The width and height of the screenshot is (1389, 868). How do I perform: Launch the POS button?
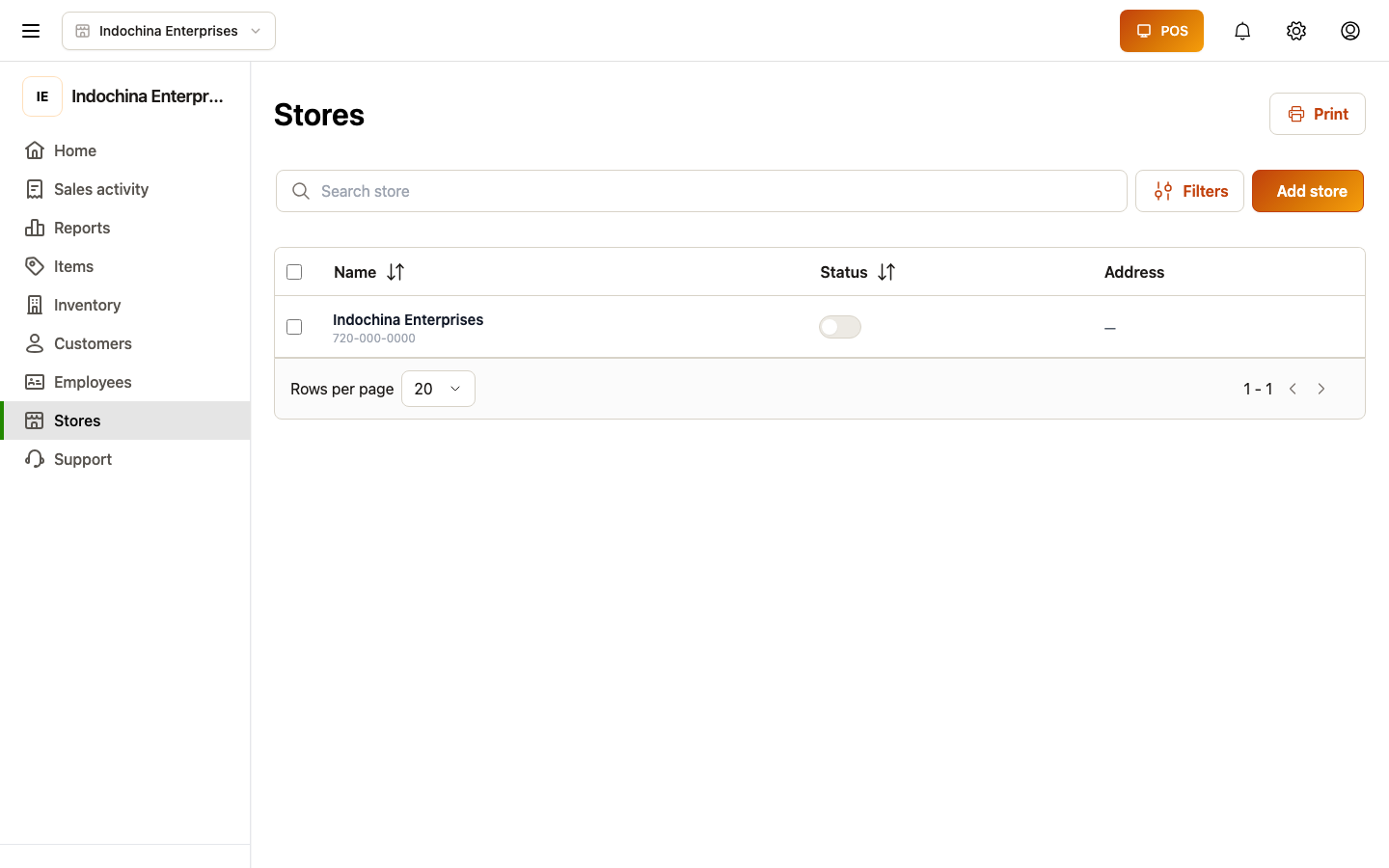pos(1161,31)
